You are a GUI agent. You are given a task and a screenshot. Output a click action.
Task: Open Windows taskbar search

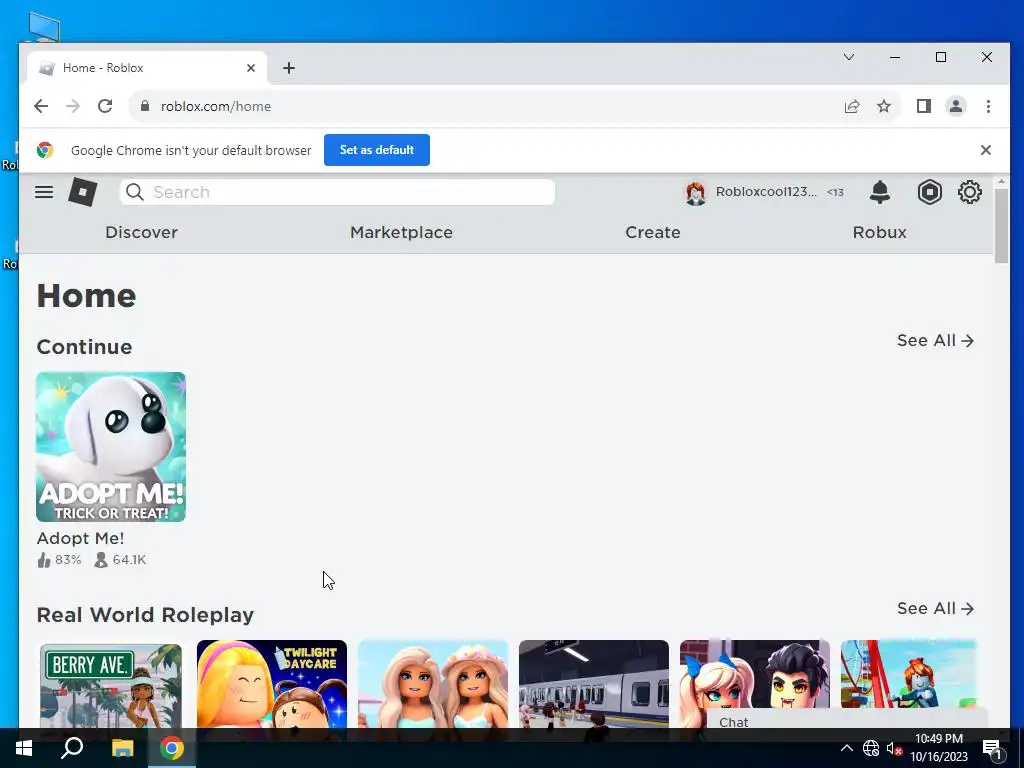click(72, 748)
